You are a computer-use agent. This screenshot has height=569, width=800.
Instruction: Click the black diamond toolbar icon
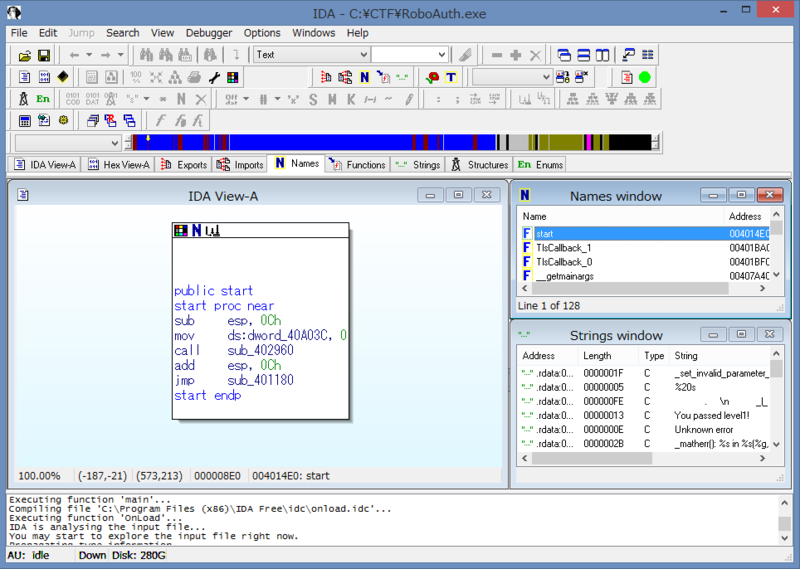coord(63,77)
